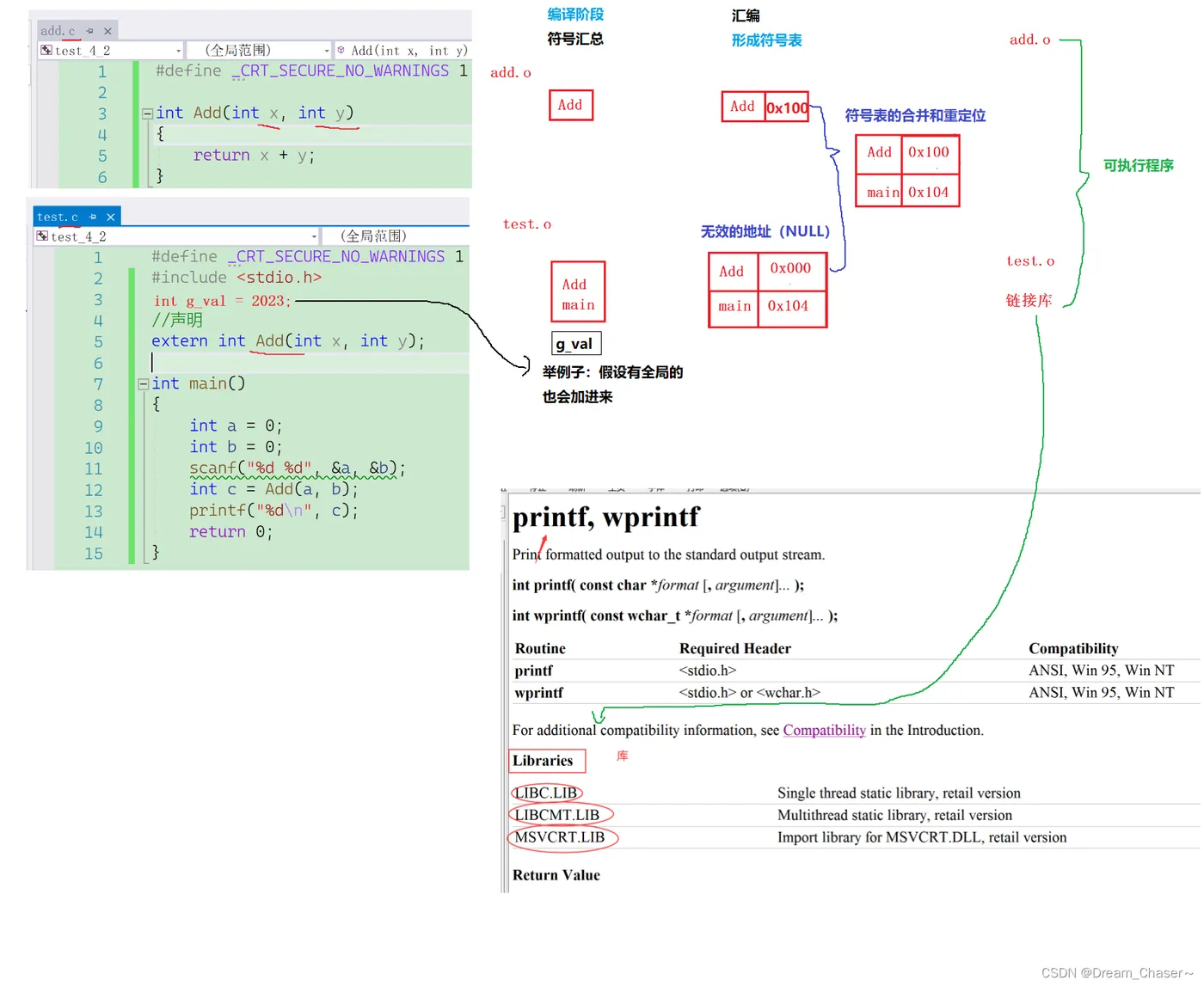This screenshot has width=1204, height=986.
Task: Click line number 15 in test.c
Action: point(93,554)
